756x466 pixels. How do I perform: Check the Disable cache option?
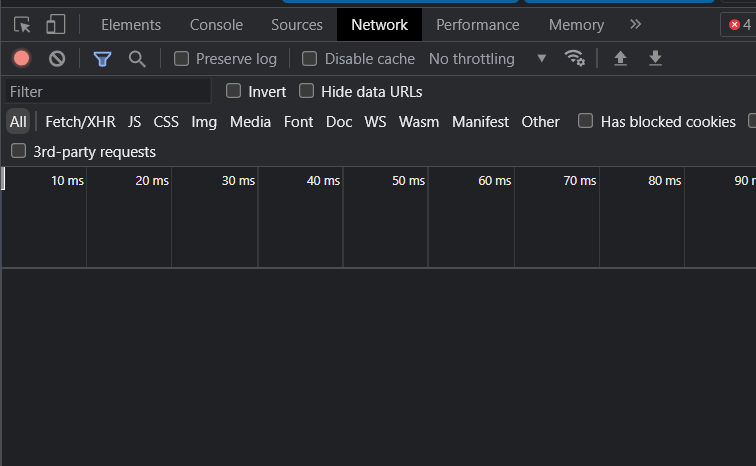[310, 59]
